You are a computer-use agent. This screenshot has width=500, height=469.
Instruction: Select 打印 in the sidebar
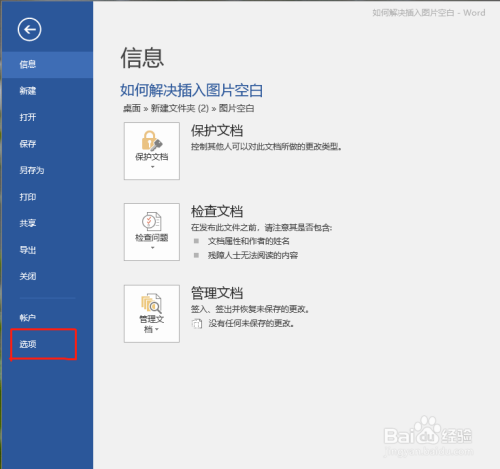47,197
